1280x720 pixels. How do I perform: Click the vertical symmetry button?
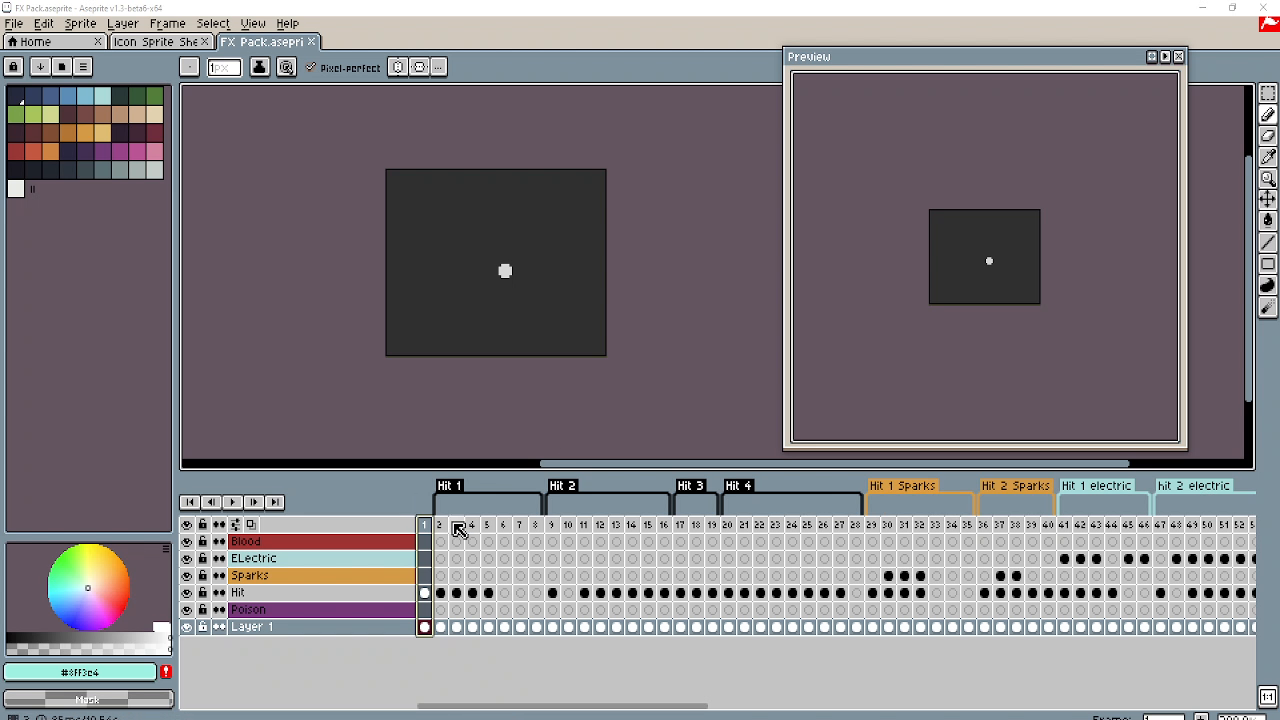pos(398,67)
